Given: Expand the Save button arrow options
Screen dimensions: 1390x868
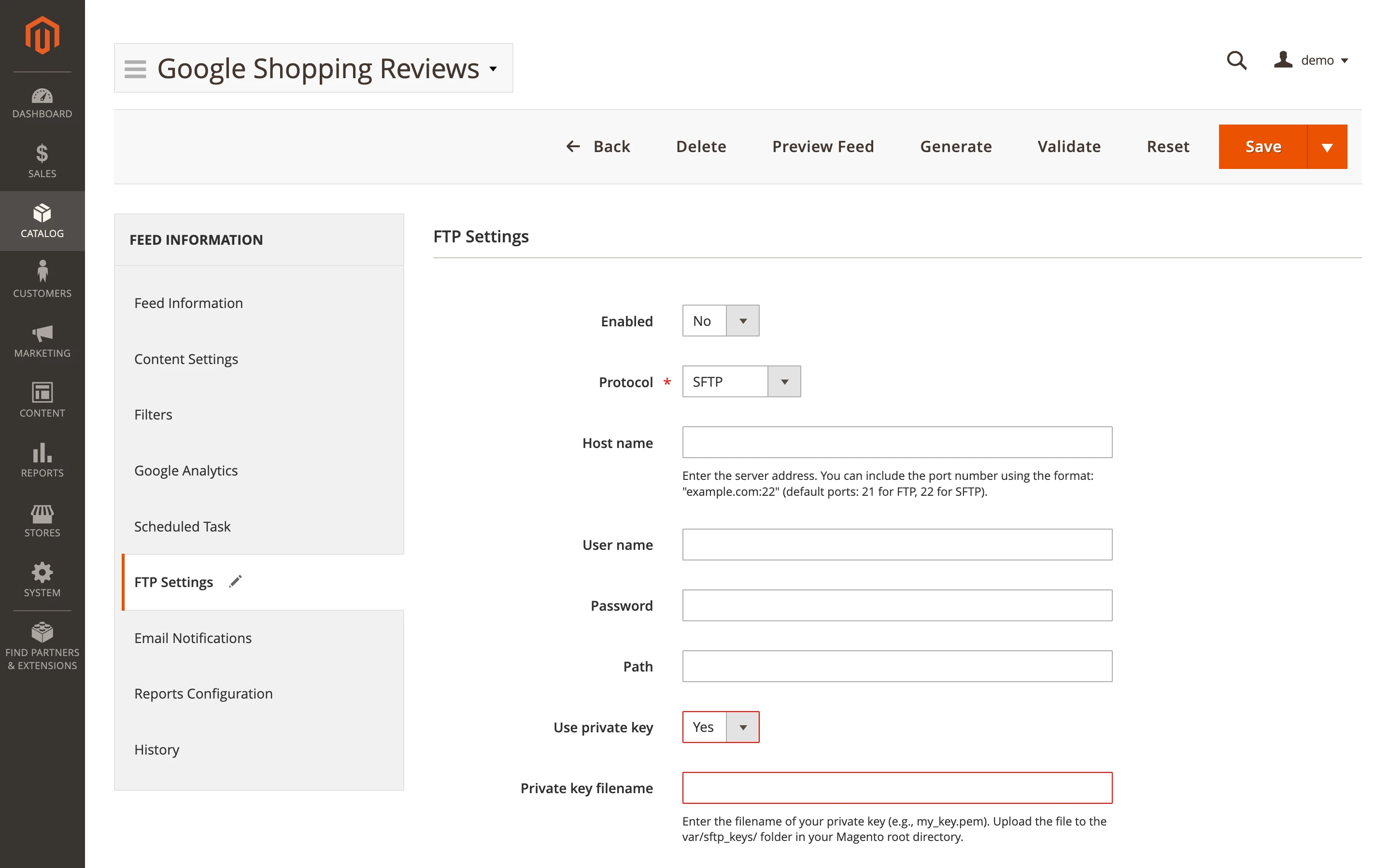Looking at the screenshot, I should [1326, 147].
